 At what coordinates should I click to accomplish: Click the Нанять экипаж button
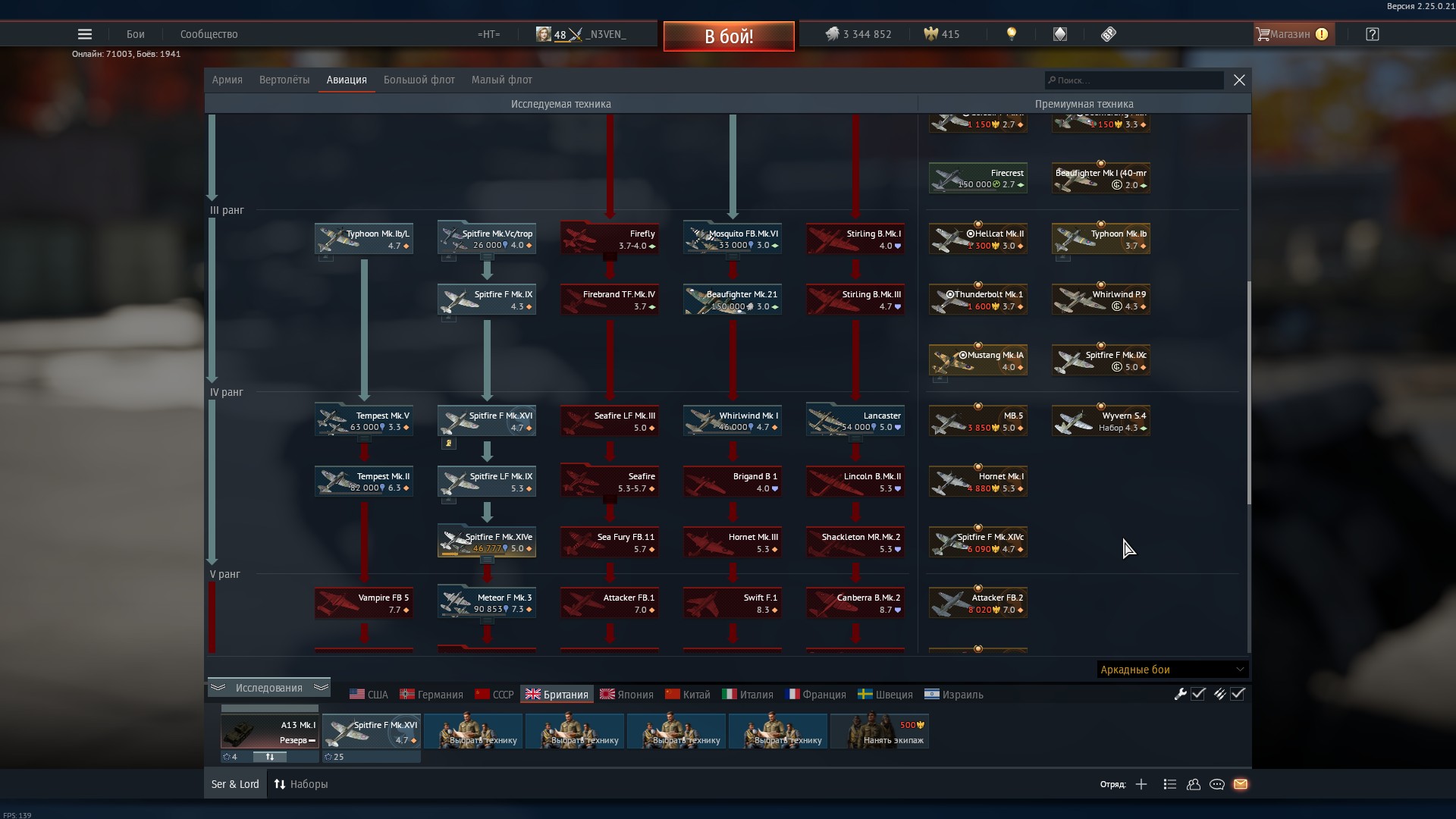880,731
